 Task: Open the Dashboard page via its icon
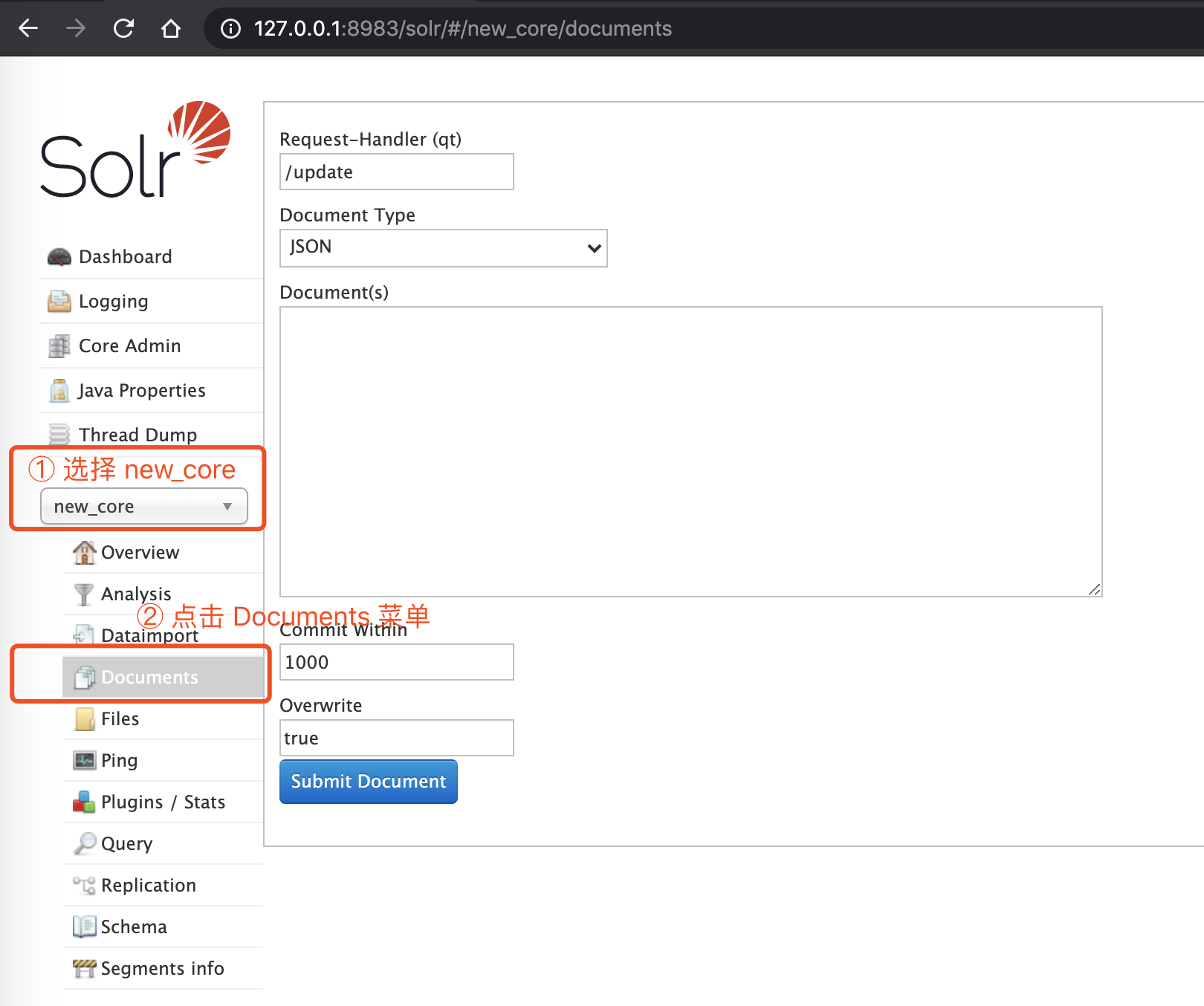58,256
